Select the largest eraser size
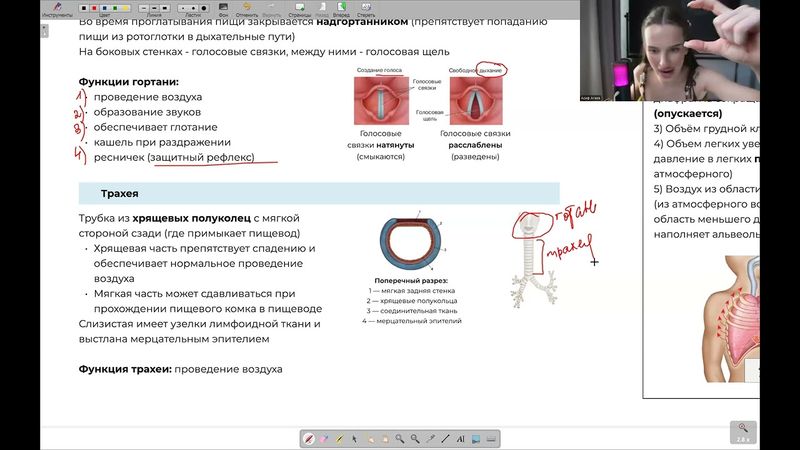The height and width of the screenshot is (450, 800). coord(204,8)
